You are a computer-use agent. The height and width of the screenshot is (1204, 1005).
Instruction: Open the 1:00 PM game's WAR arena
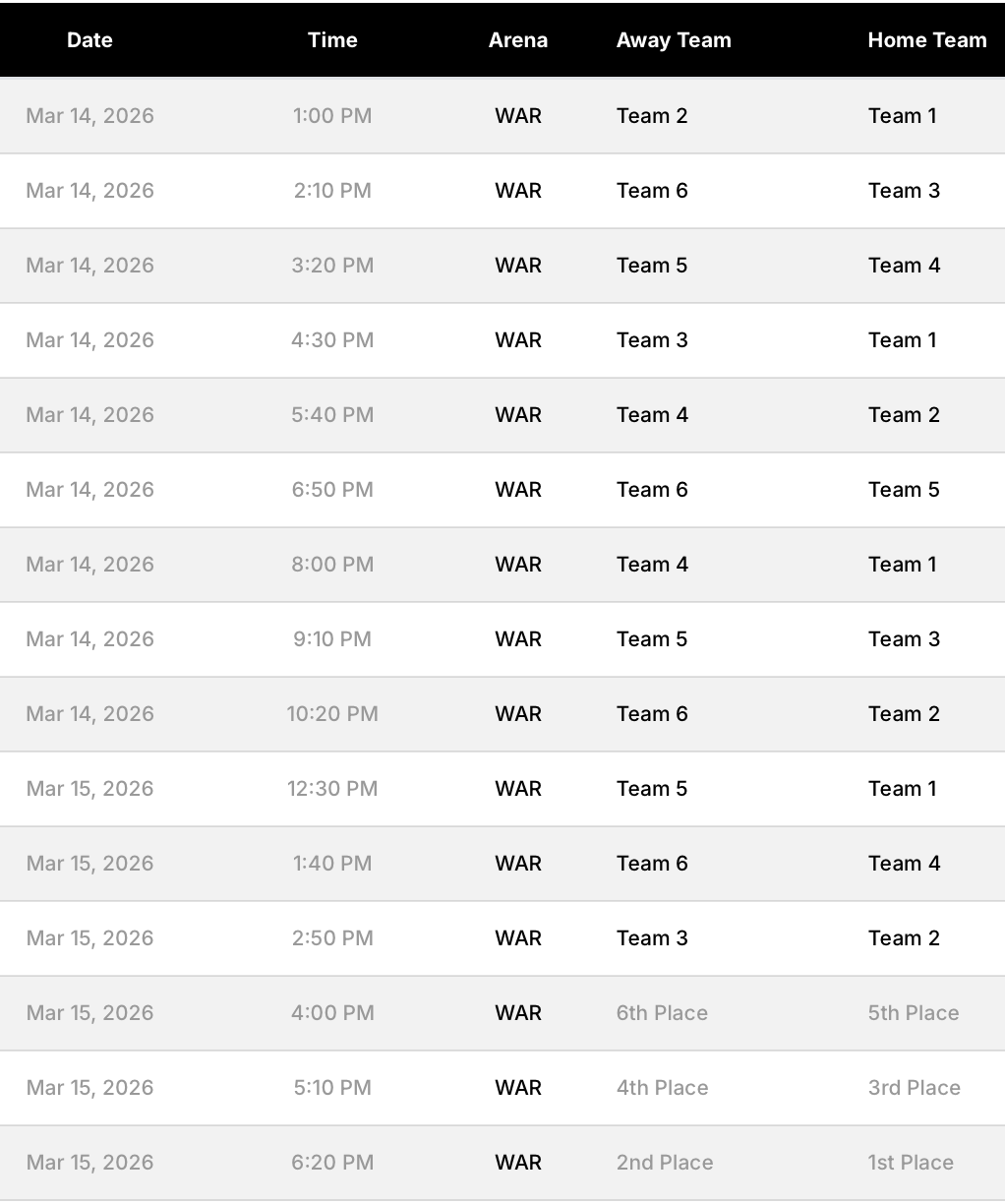pos(518,116)
